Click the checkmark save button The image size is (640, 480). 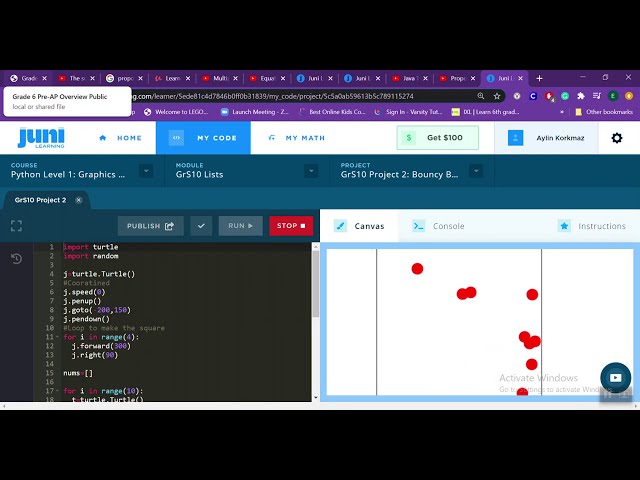201,226
